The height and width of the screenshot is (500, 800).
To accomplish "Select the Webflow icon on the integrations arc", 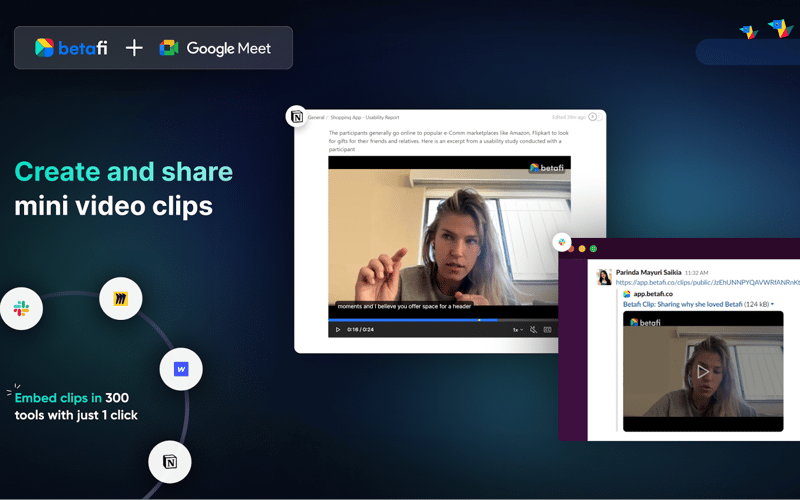I will point(181,369).
